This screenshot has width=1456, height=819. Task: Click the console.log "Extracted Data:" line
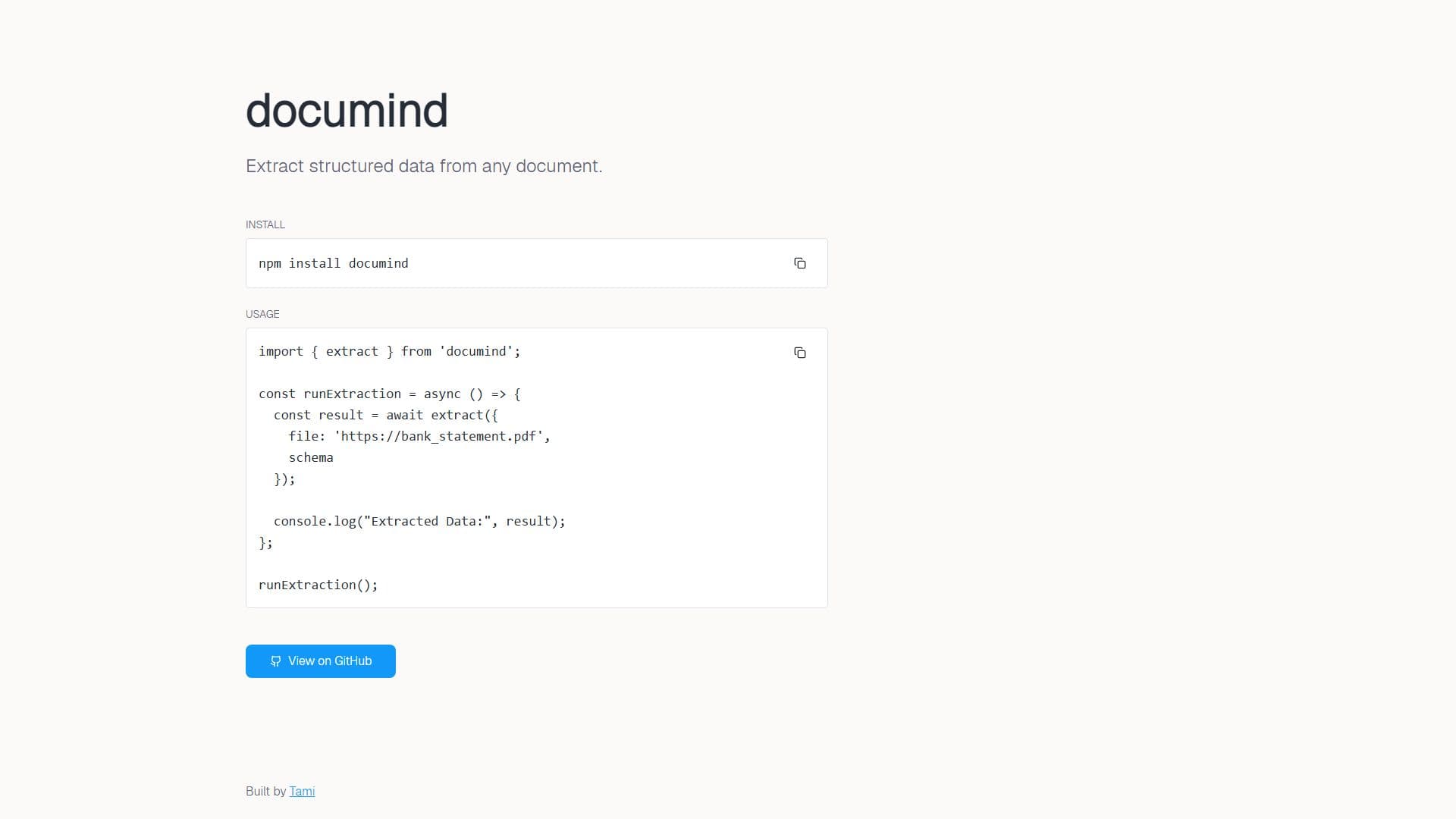tap(419, 521)
